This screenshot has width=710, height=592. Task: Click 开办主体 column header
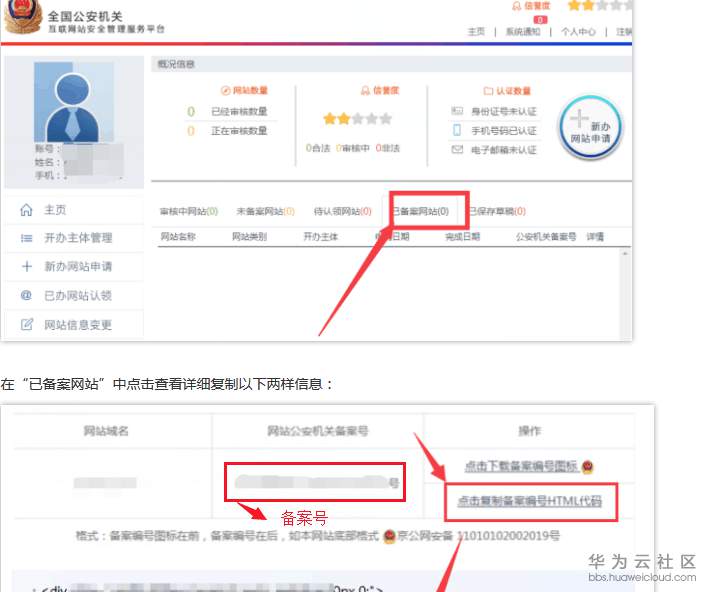coord(321,236)
